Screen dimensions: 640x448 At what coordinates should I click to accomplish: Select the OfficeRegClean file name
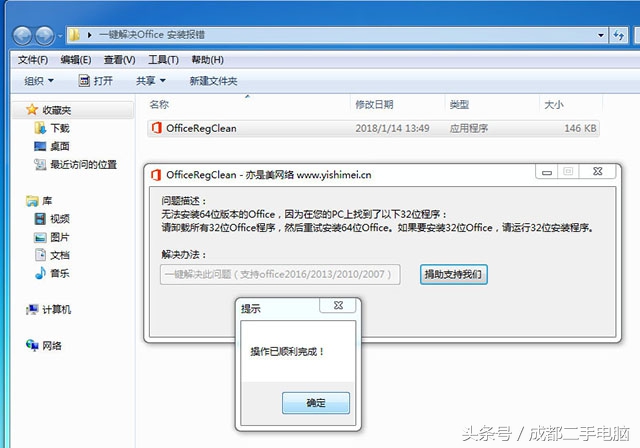point(201,129)
